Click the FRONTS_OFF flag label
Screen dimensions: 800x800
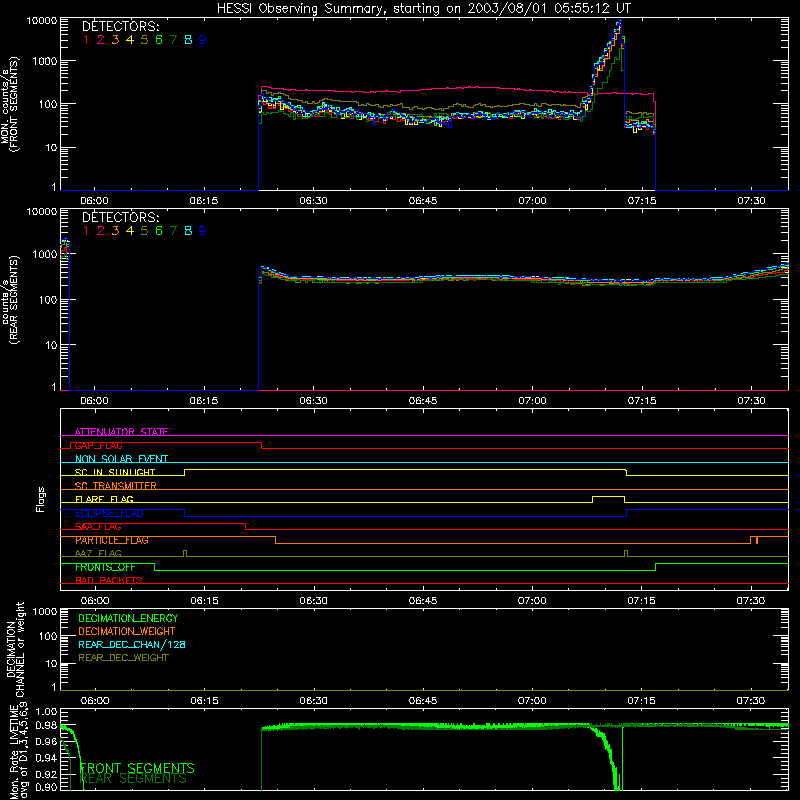(x=105, y=567)
